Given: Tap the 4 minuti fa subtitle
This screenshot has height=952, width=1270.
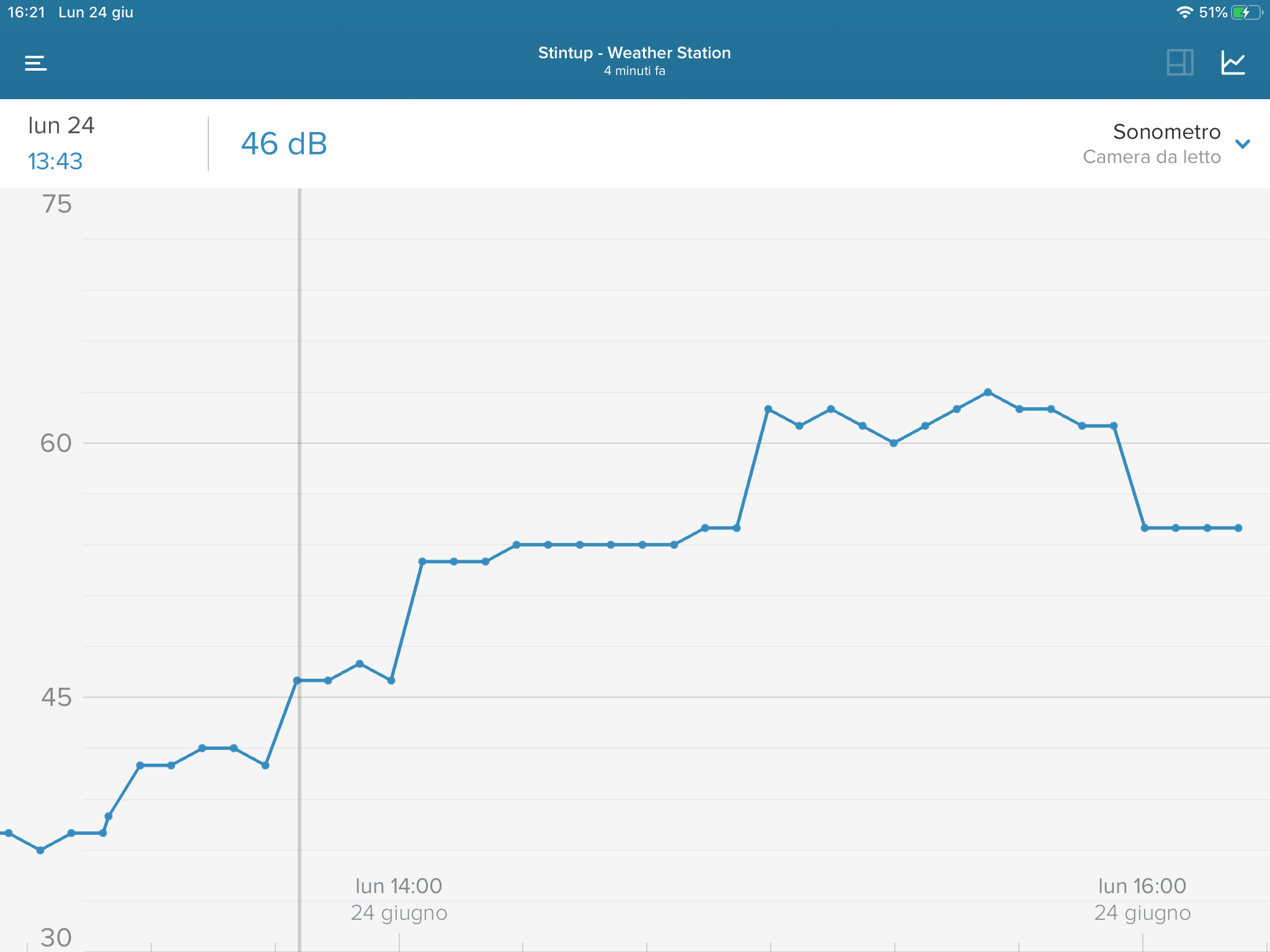Looking at the screenshot, I should point(634,71).
